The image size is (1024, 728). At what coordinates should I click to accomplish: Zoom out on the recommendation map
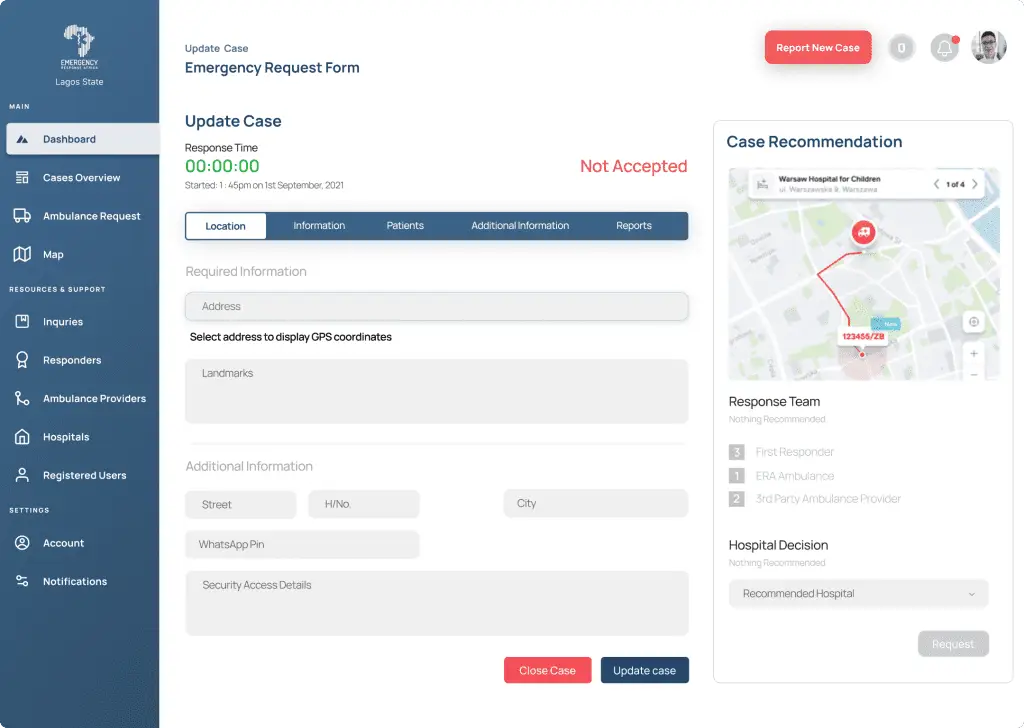pos(974,374)
